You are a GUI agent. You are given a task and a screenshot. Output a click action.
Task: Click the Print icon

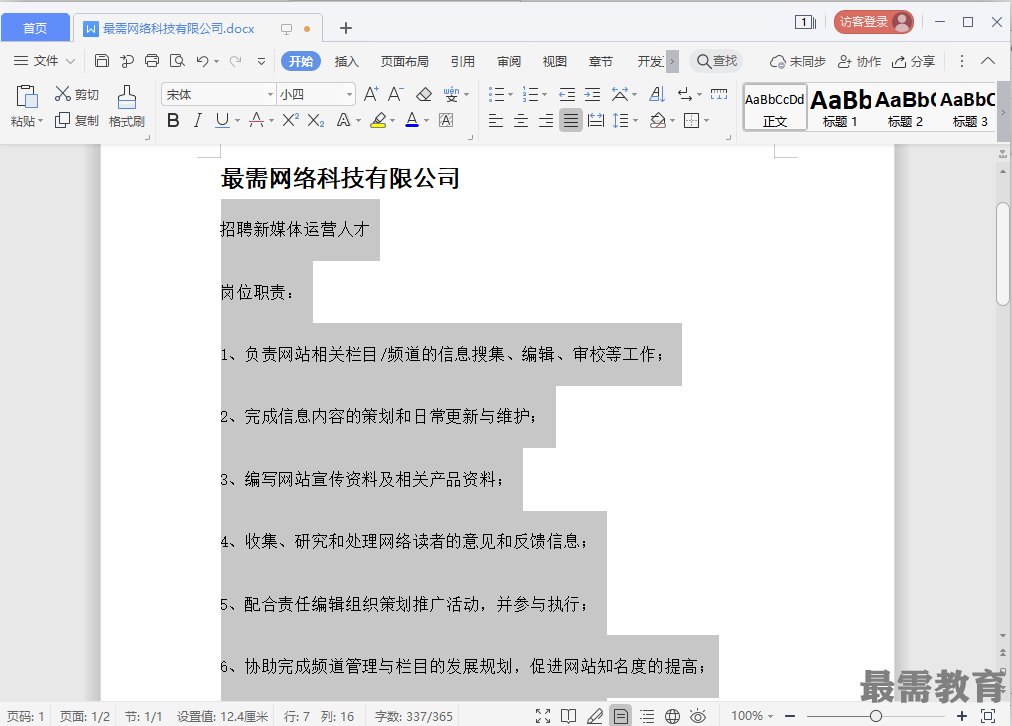[152, 61]
